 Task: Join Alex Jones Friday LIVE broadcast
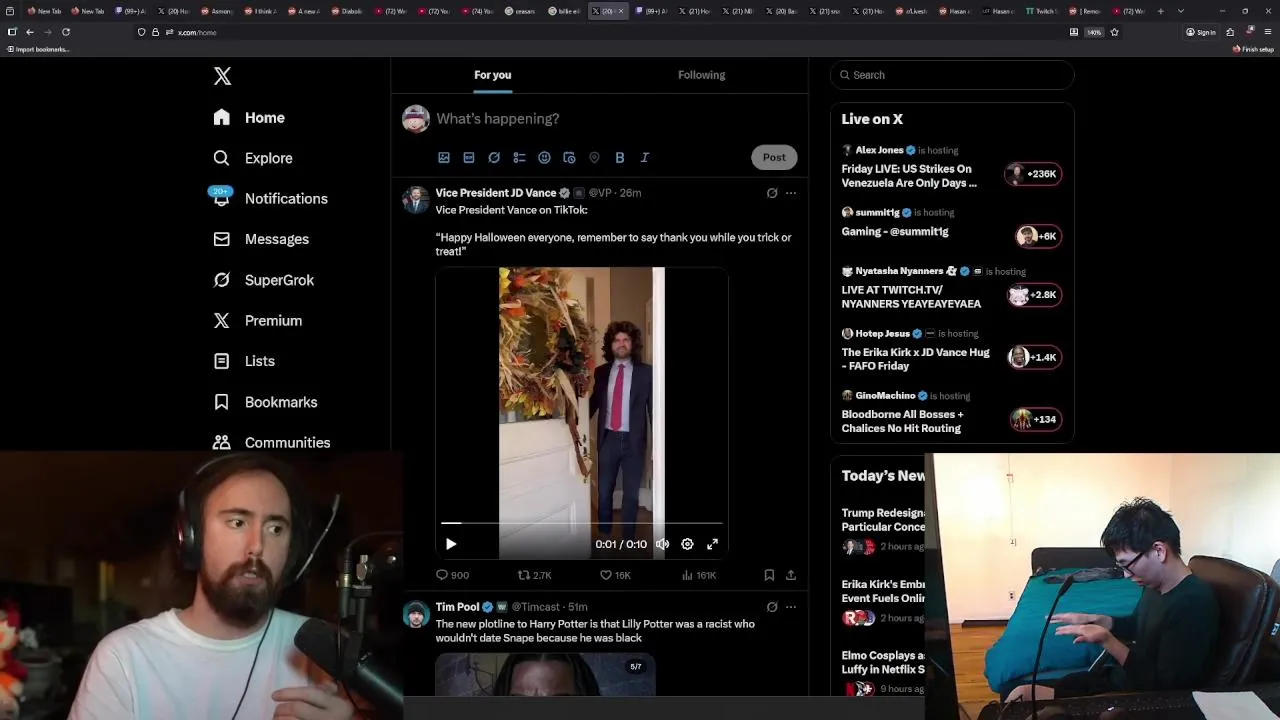click(951, 167)
